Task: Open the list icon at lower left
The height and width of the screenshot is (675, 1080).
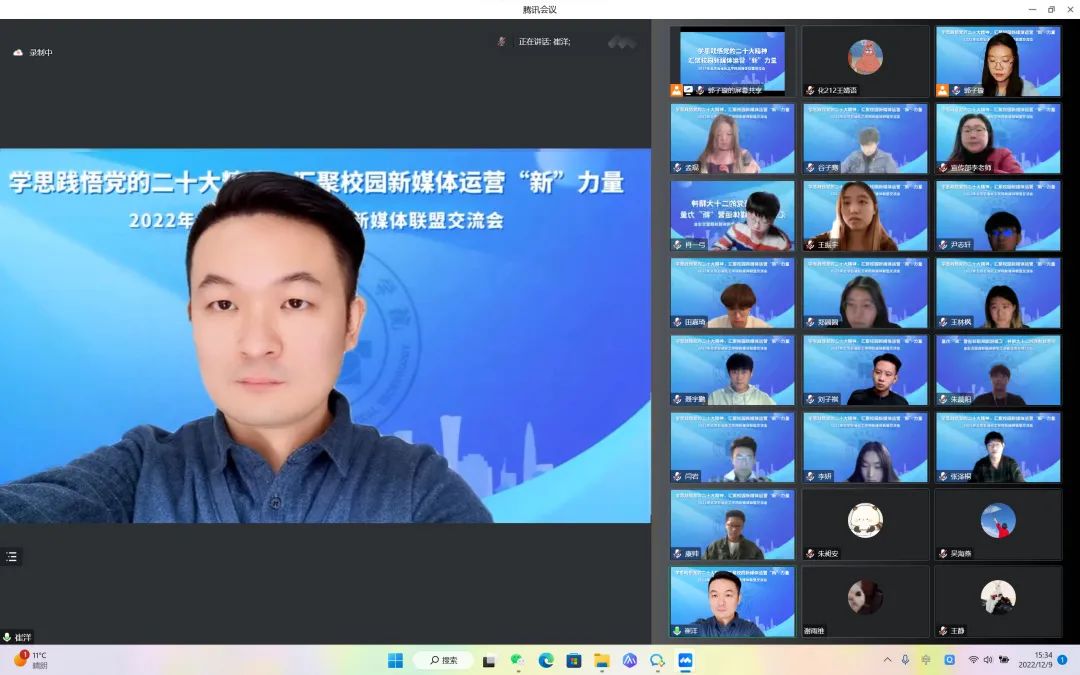Action: coord(12,557)
